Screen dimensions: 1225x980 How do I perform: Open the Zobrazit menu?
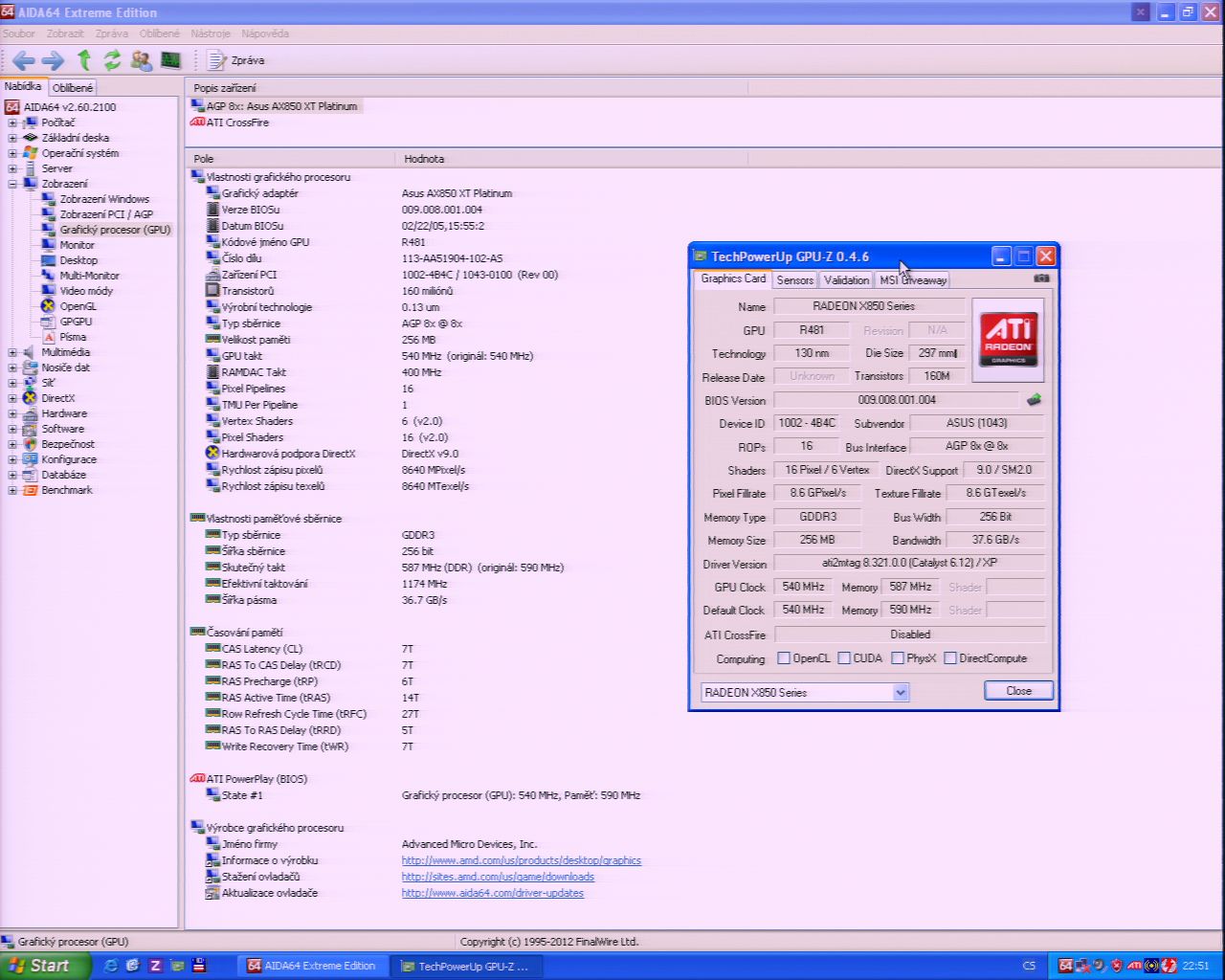pyautogui.click(x=65, y=33)
